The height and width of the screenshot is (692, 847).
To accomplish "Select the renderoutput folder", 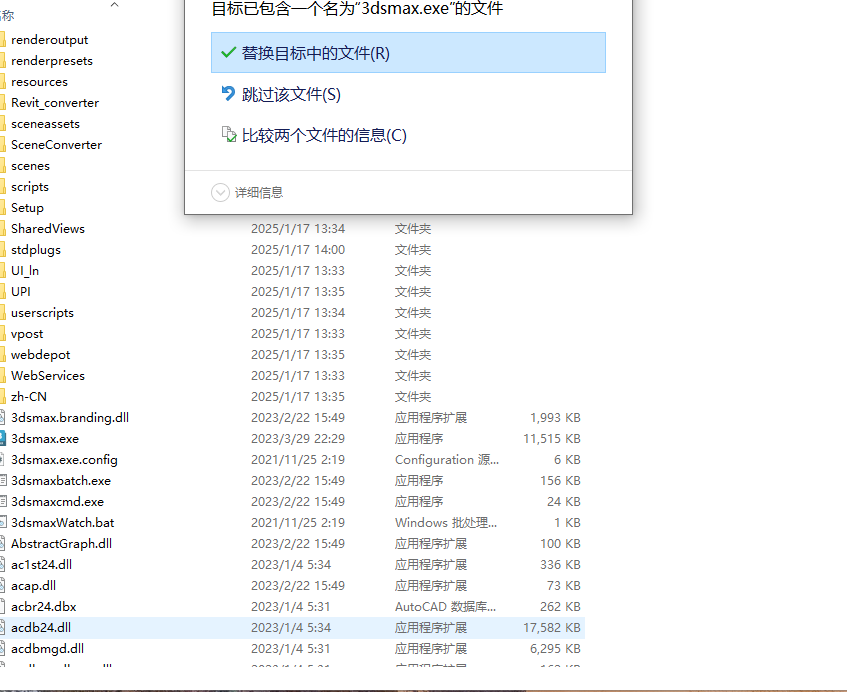I will coord(49,39).
